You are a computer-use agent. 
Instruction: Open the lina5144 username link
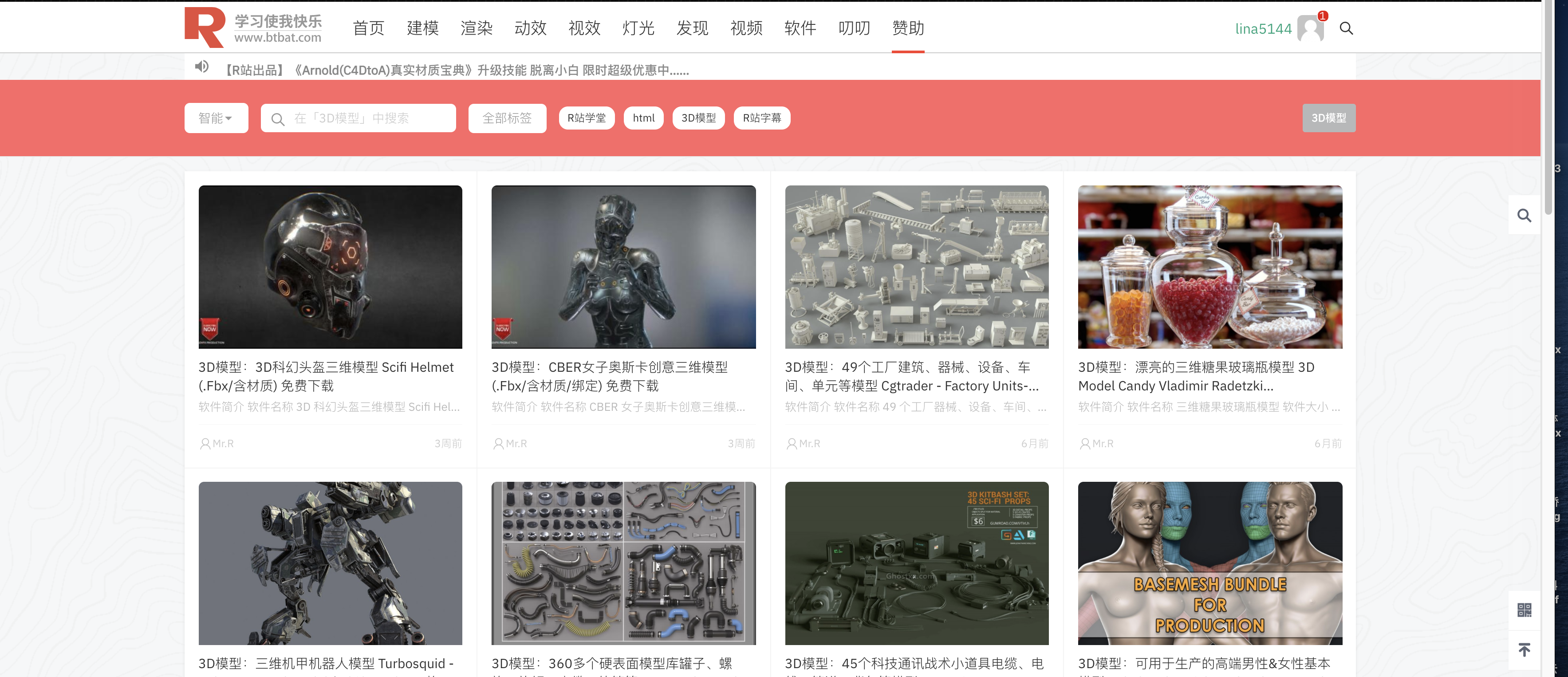[x=1263, y=28]
